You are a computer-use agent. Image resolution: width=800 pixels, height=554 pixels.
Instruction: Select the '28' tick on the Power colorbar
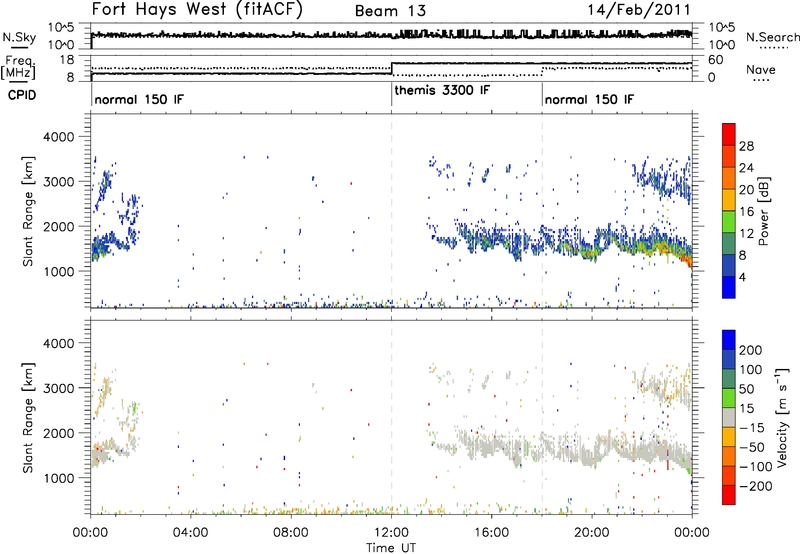coord(746,146)
